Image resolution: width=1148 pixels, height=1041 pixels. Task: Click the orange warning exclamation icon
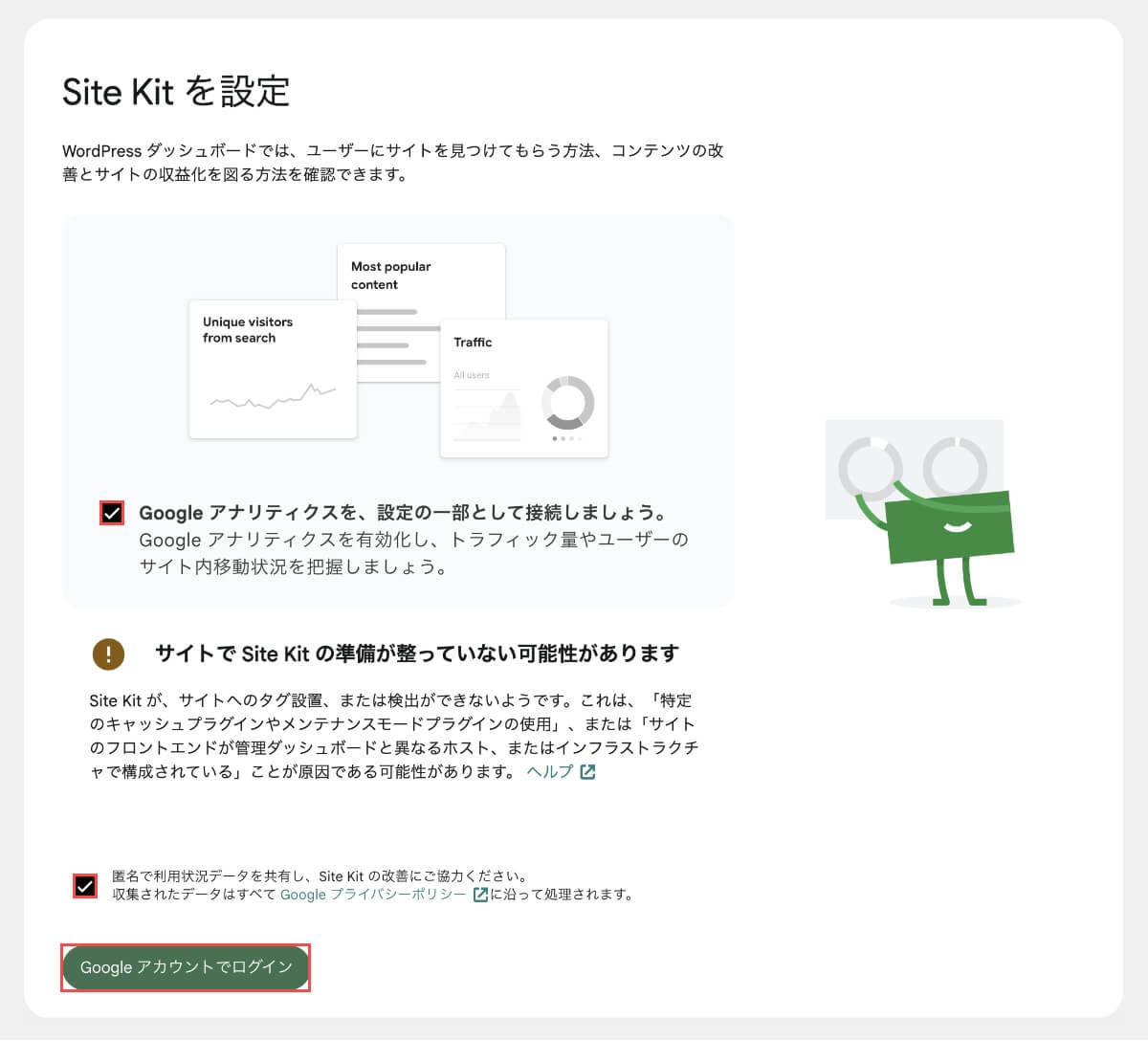click(x=108, y=654)
